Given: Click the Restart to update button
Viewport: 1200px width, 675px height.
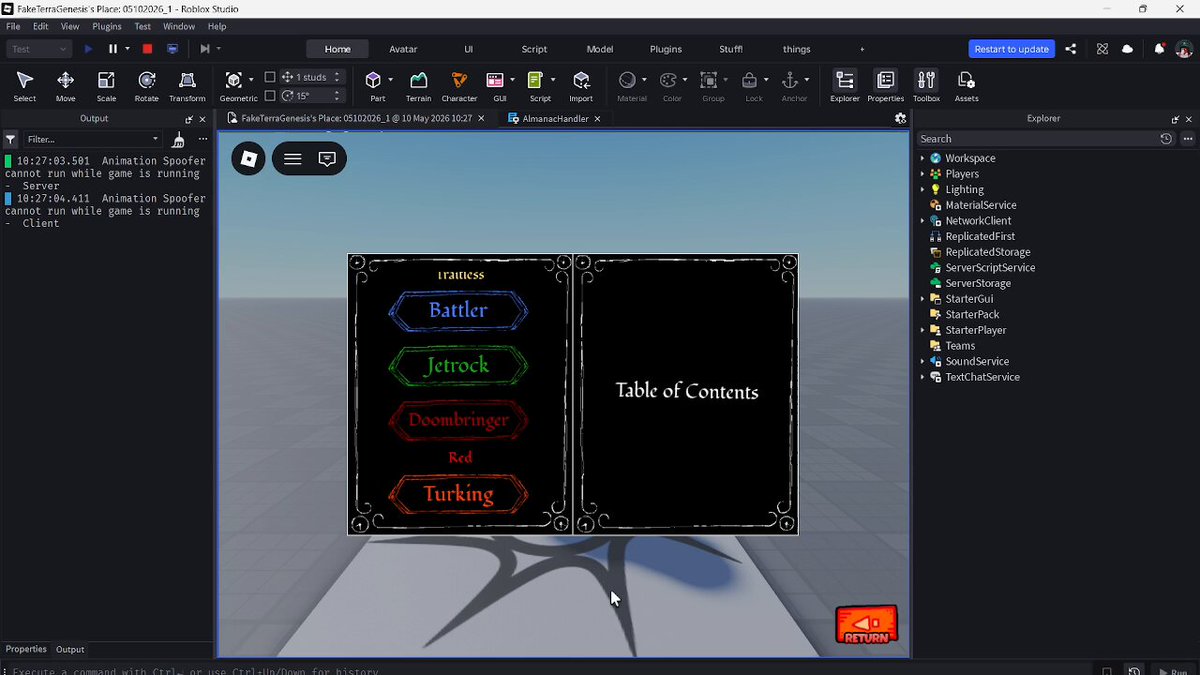Looking at the screenshot, I should click(1012, 49).
